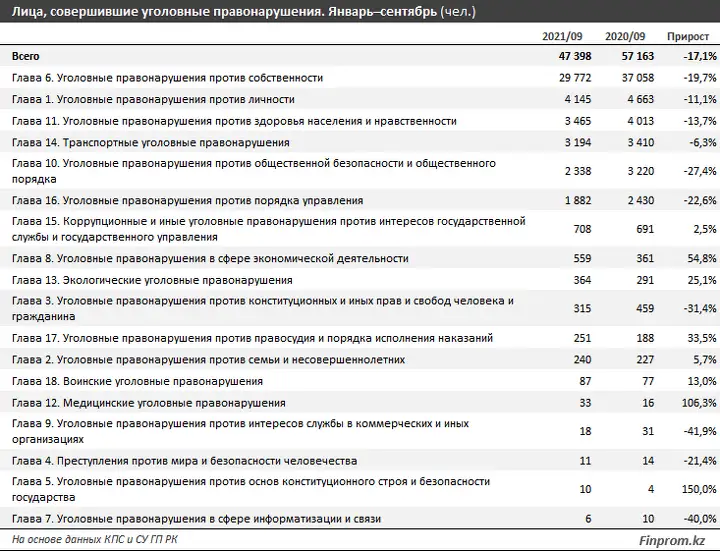Screen dimensions: 720x551
Task: Click the value 708
Action: (x=582, y=229)
